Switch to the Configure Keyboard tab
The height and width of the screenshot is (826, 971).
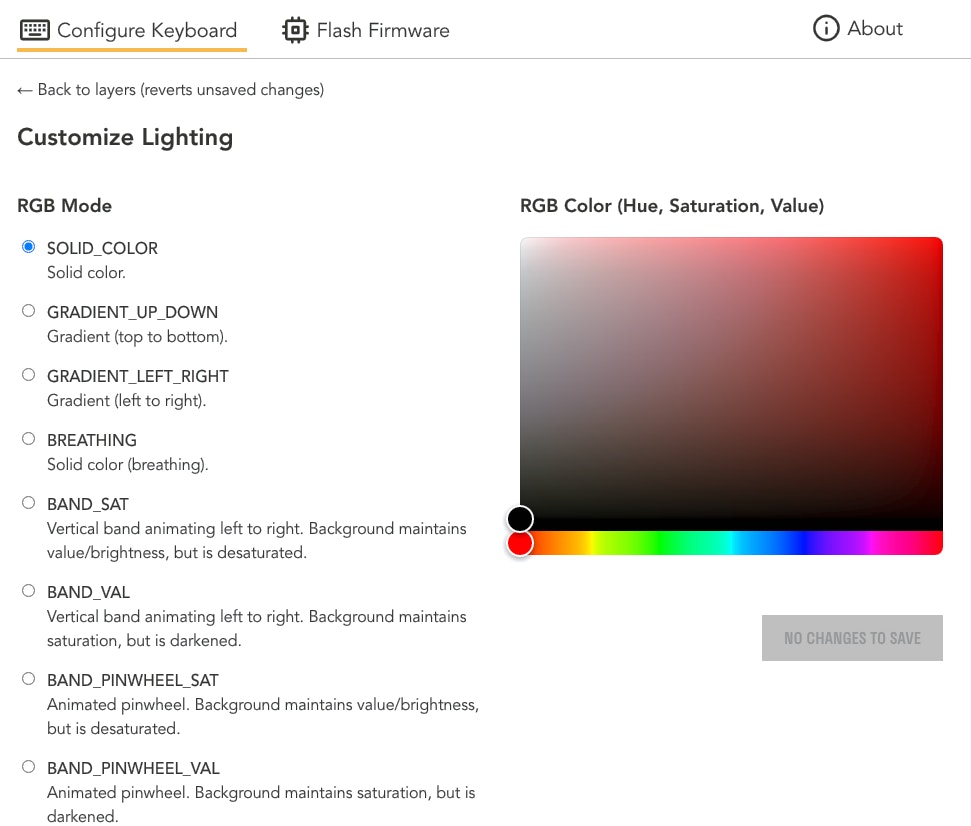pos(147,31)
